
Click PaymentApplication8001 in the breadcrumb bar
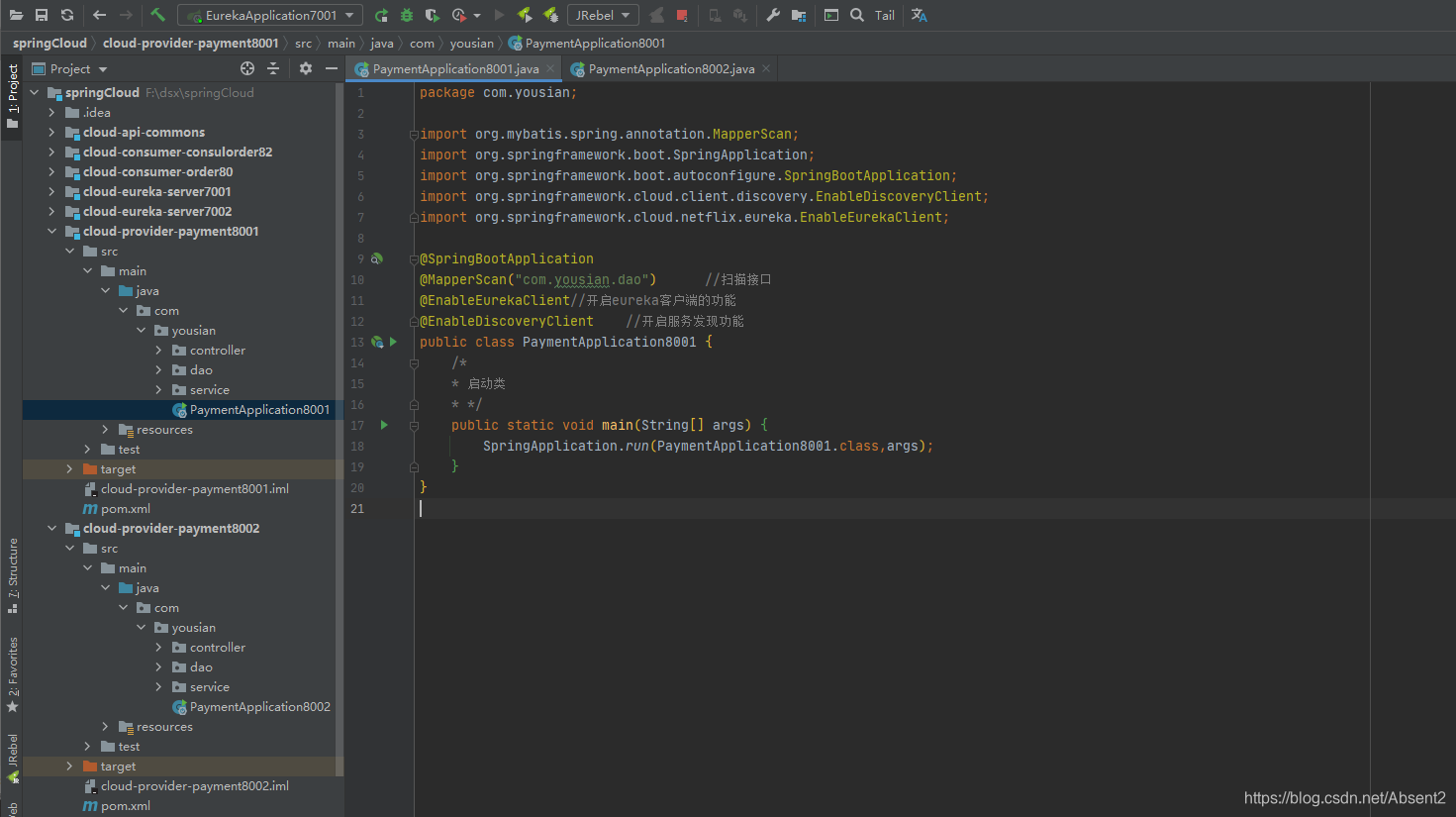coord(587,43)
